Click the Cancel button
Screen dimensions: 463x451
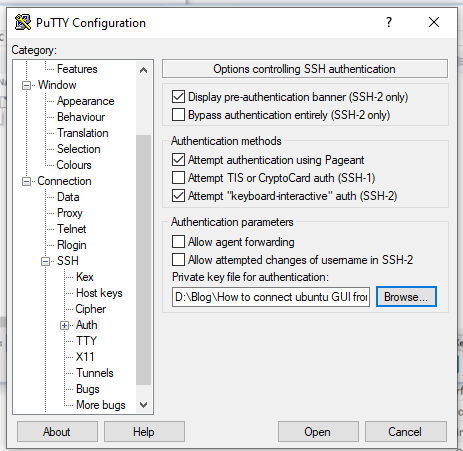click(405, 432)
